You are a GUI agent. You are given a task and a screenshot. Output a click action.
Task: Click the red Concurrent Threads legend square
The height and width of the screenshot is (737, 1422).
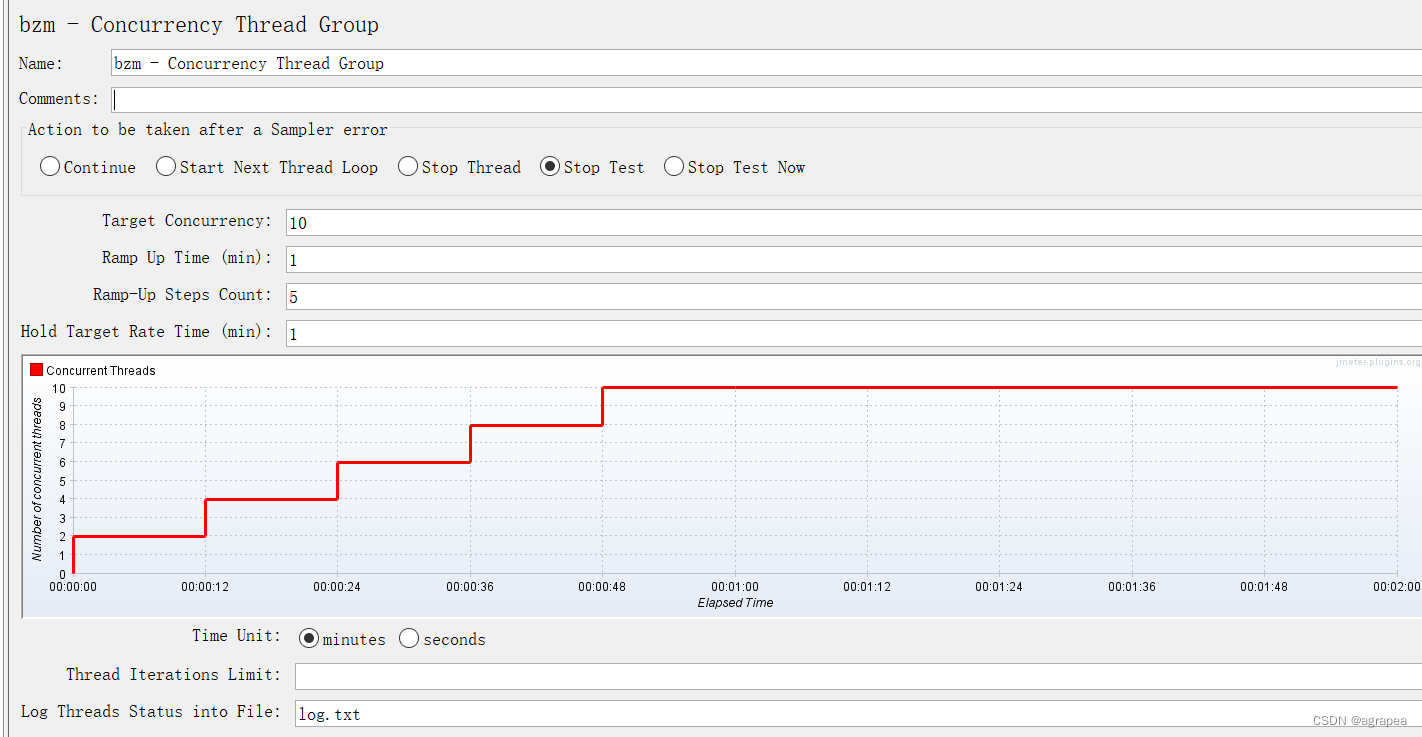[36, 369]
